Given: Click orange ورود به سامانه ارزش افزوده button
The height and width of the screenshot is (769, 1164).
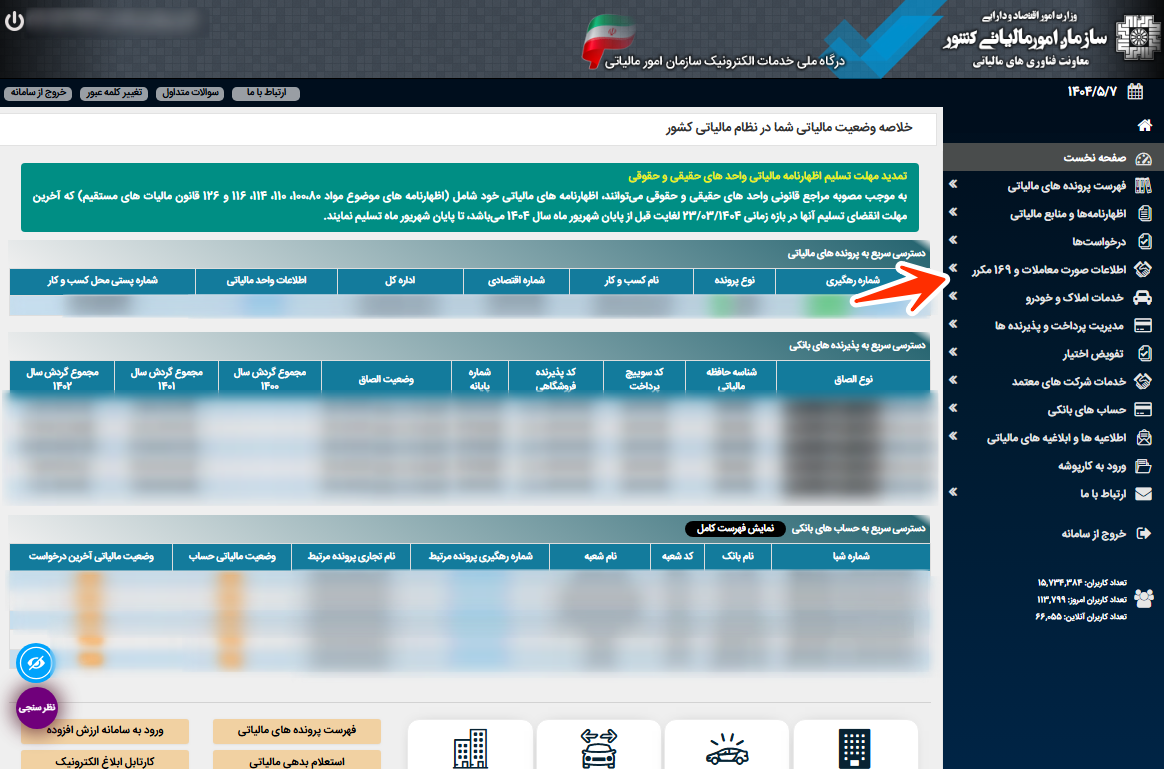Looking at the screenshot, I should [x=105, y=731].
